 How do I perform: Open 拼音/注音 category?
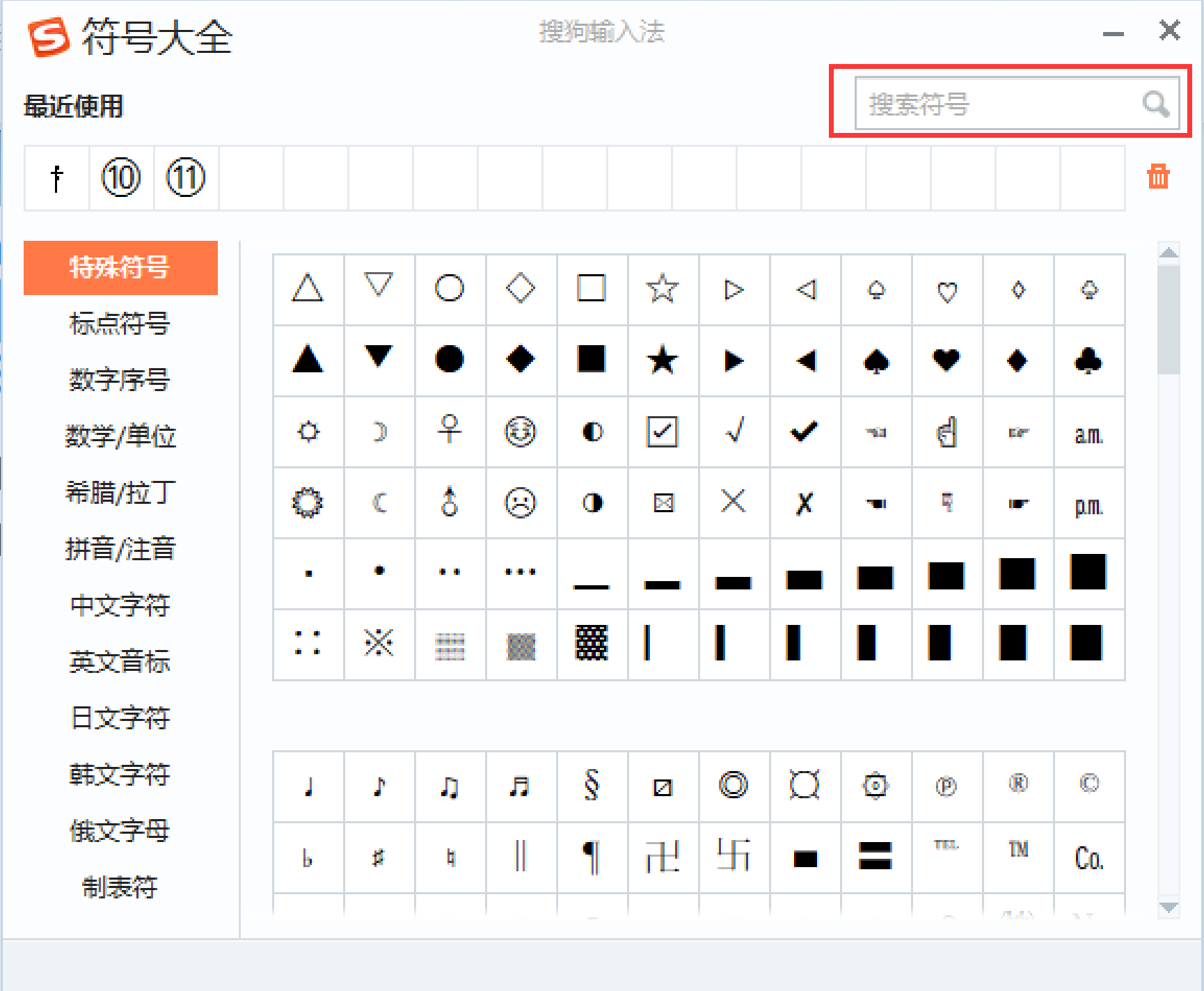pyautogui.click(x=120, y=549)
